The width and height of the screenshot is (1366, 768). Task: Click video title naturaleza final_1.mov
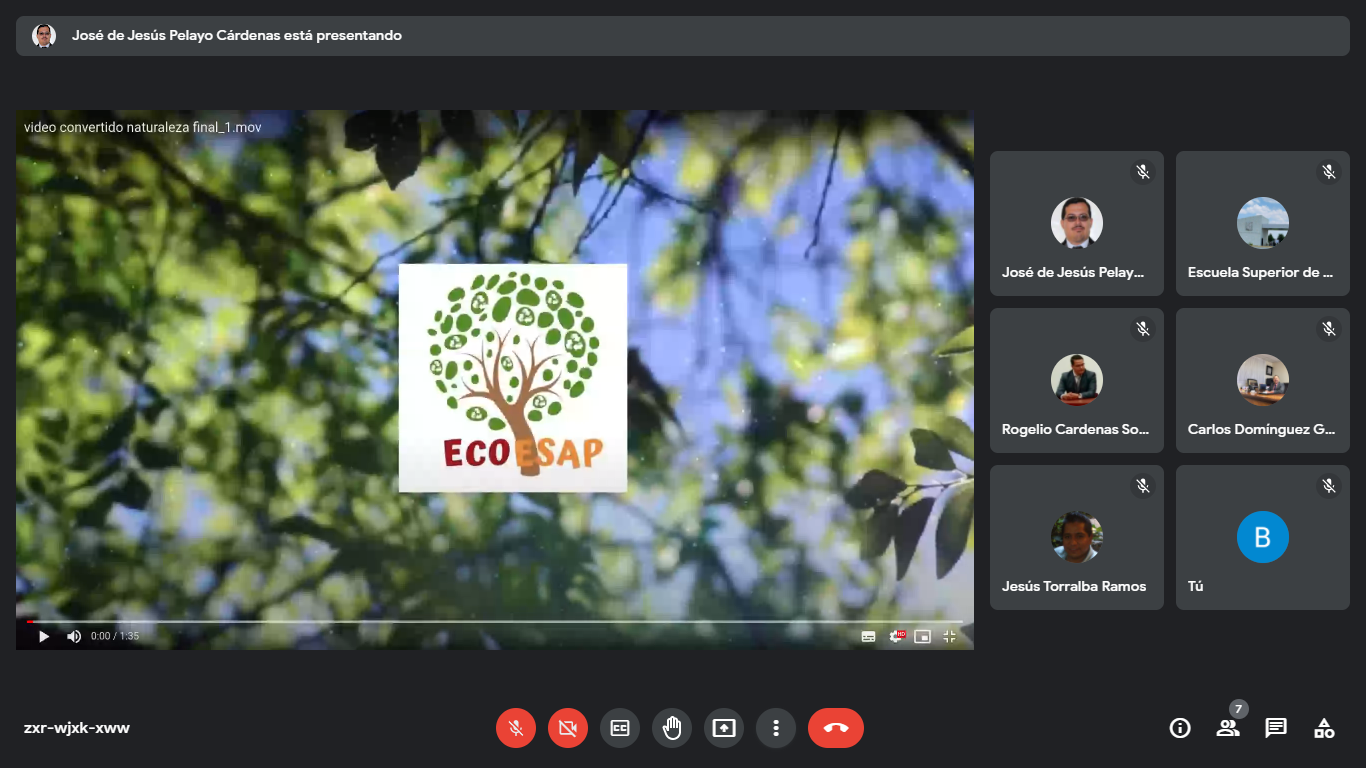point(143,127)
